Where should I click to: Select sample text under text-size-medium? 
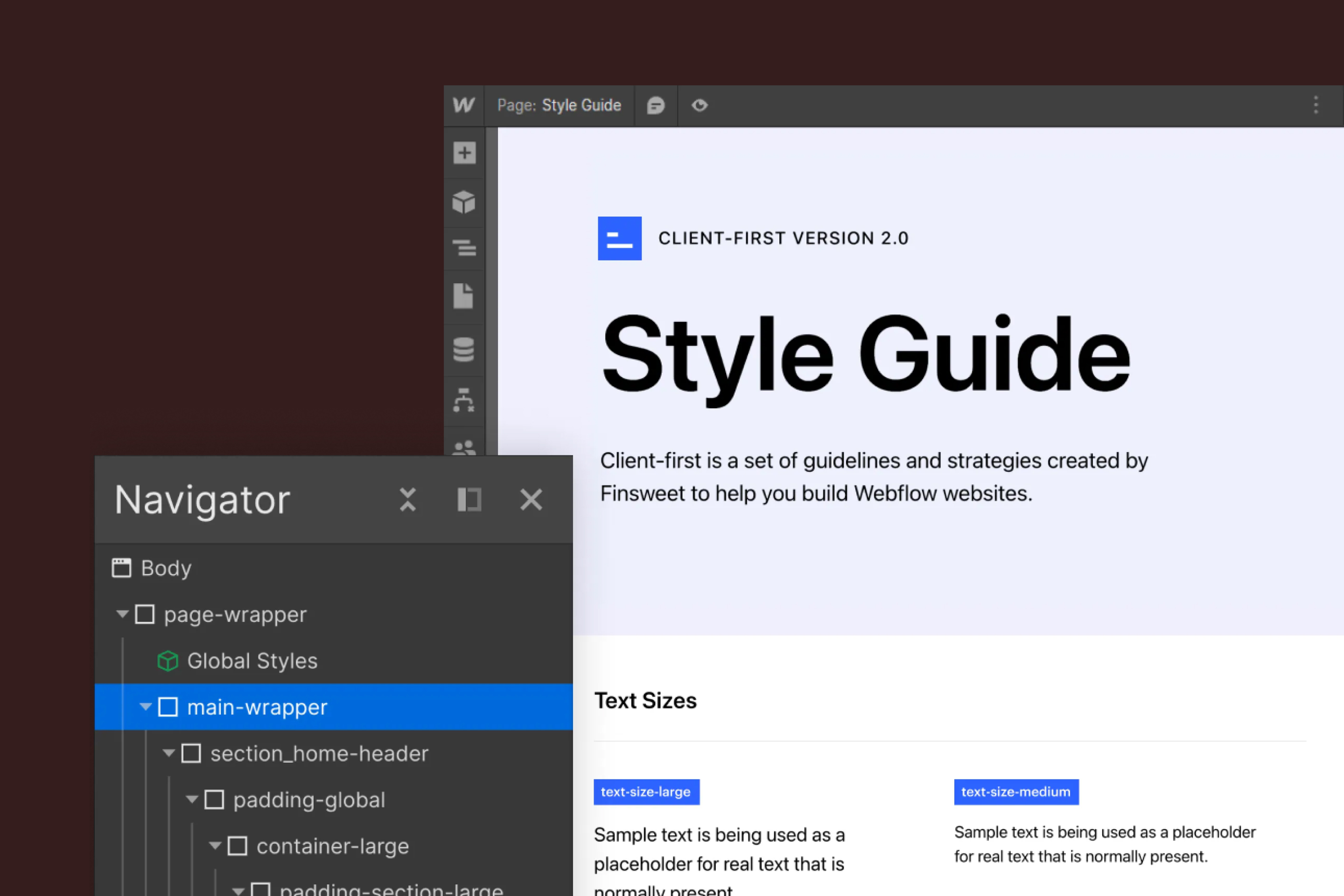pyautogui.click(x=1105, y=844)
